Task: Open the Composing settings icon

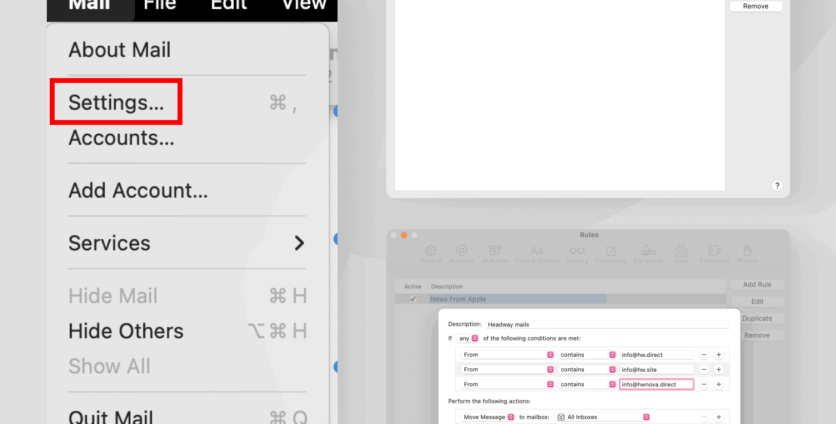Action: click(610, 253)
